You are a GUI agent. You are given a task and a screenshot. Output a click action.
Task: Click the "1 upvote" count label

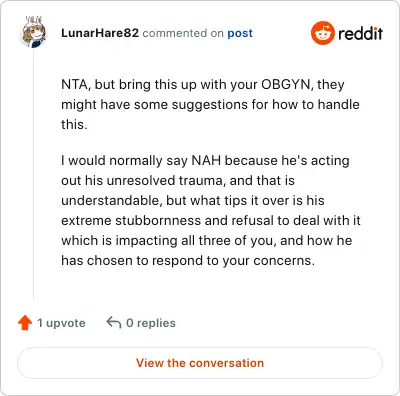(61, 323)
